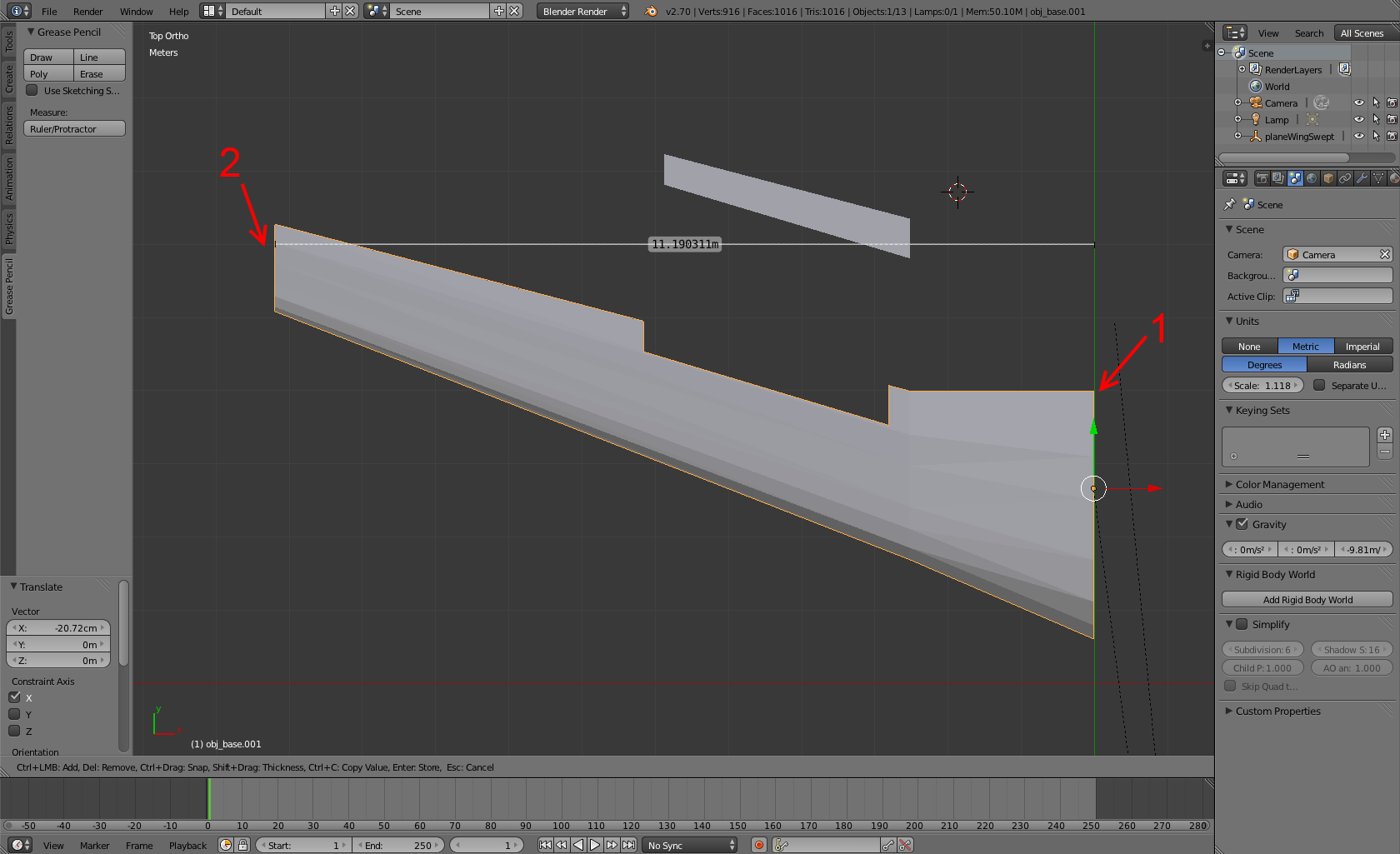Toggle the Gravity checkbox
Image resolution: width=1400 pixels, height=854 pixels.
1242,524
